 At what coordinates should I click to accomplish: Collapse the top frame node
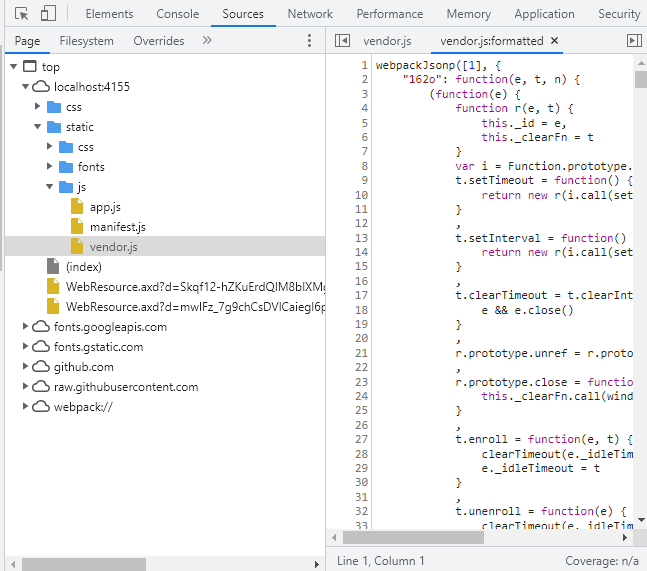tap(14, 66)
